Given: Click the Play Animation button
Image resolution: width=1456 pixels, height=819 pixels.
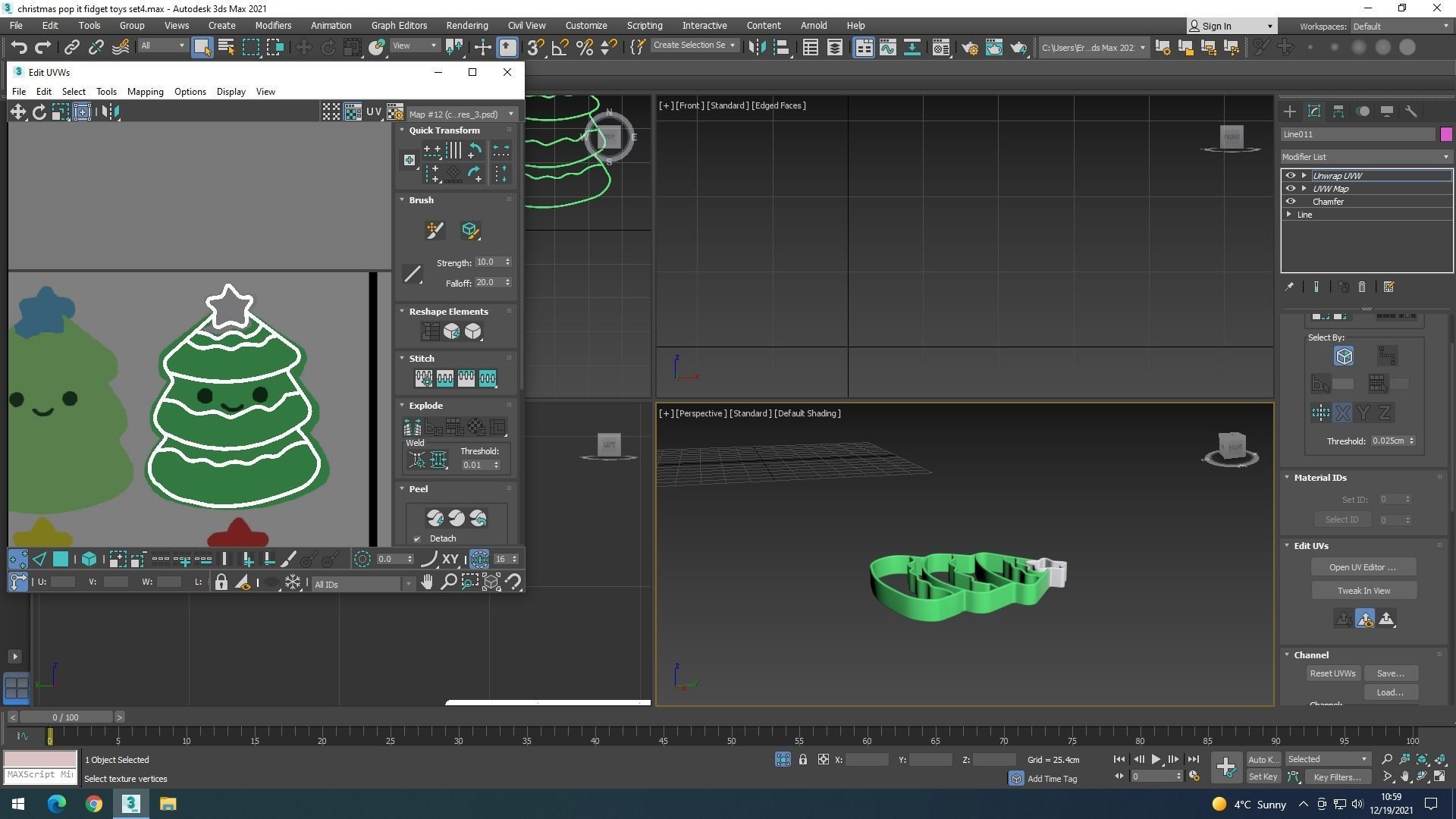Looking at the screenshot, I should click(1156, 759).
